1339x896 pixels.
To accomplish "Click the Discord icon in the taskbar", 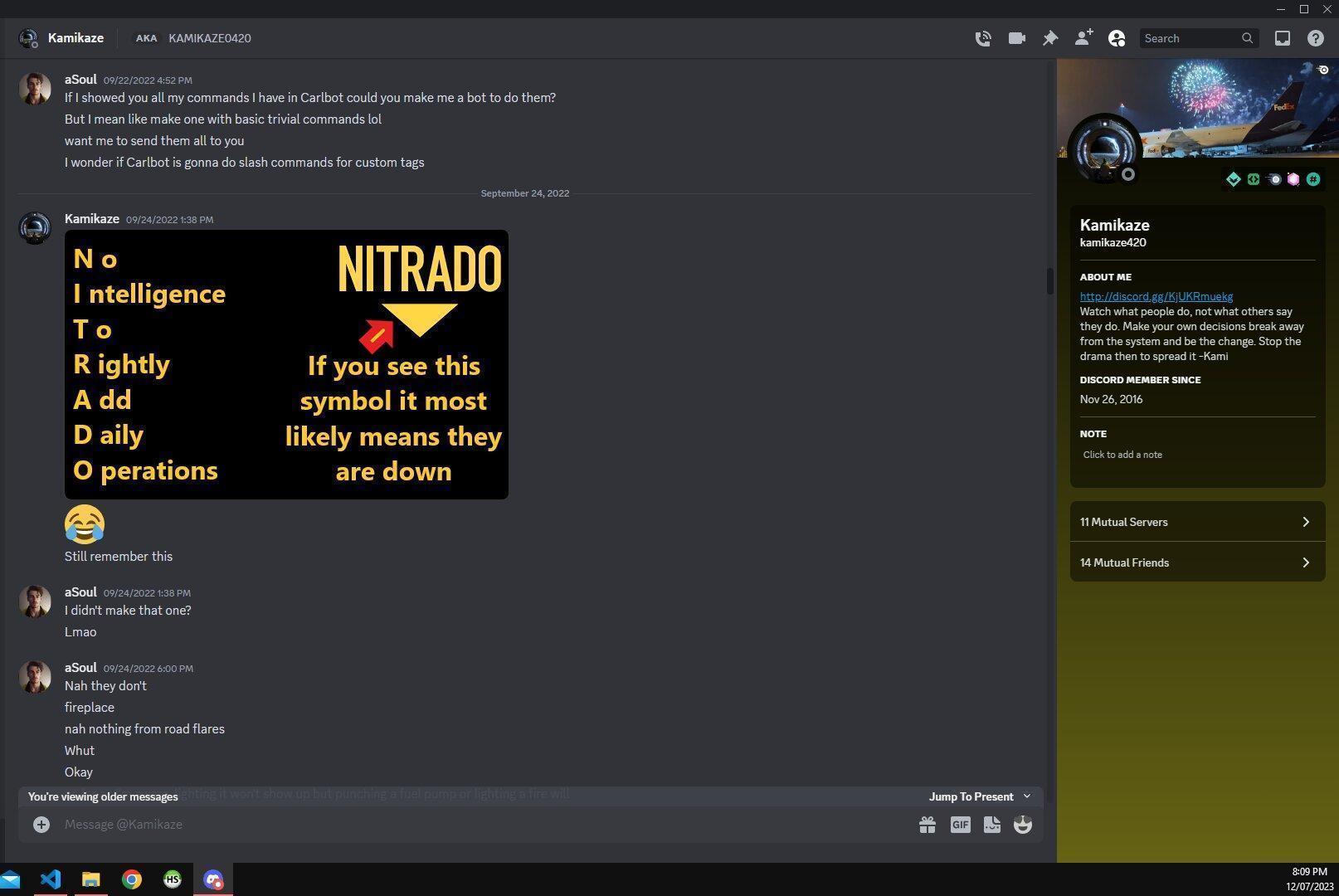I will tap(213, 879).
